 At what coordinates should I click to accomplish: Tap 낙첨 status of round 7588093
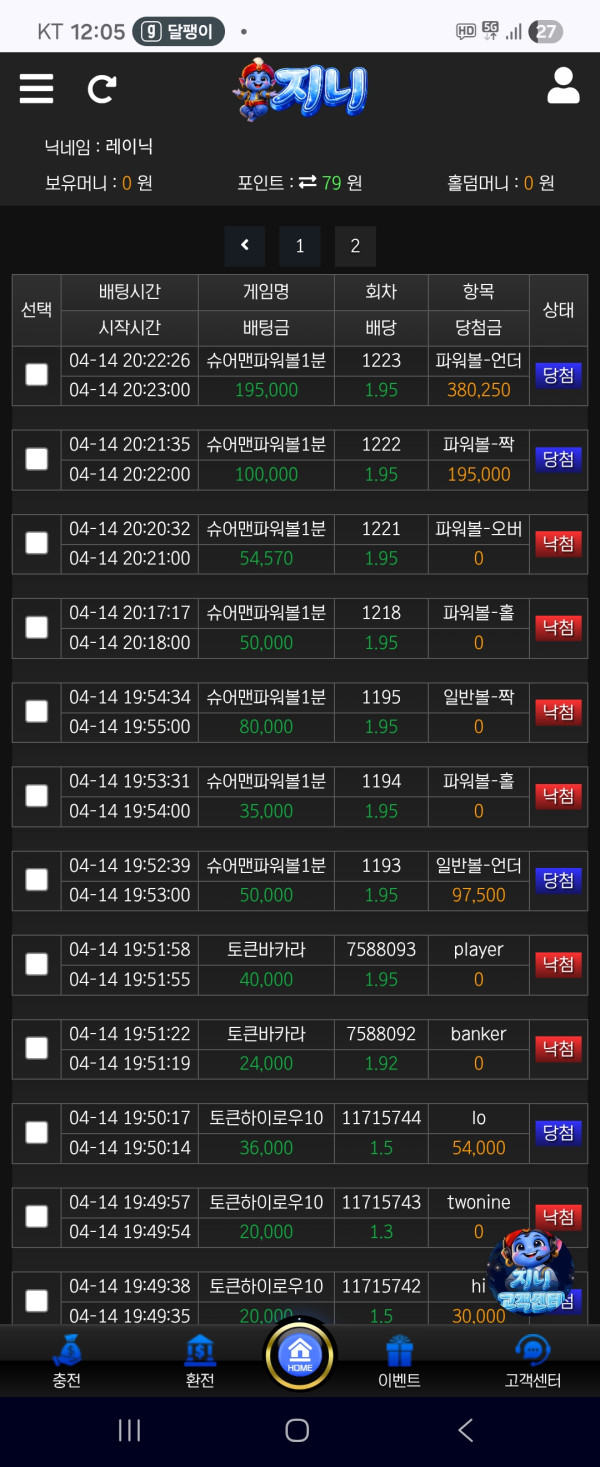pyautogui.click(x=559, y=964)
